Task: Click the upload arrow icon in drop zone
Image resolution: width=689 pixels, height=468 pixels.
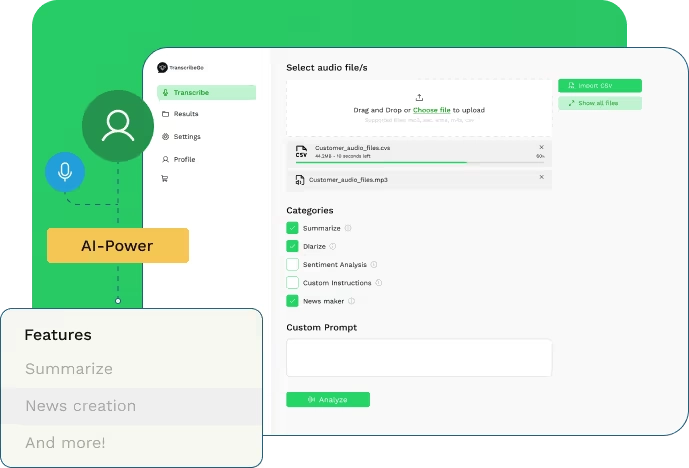Action: click(419, 97)
